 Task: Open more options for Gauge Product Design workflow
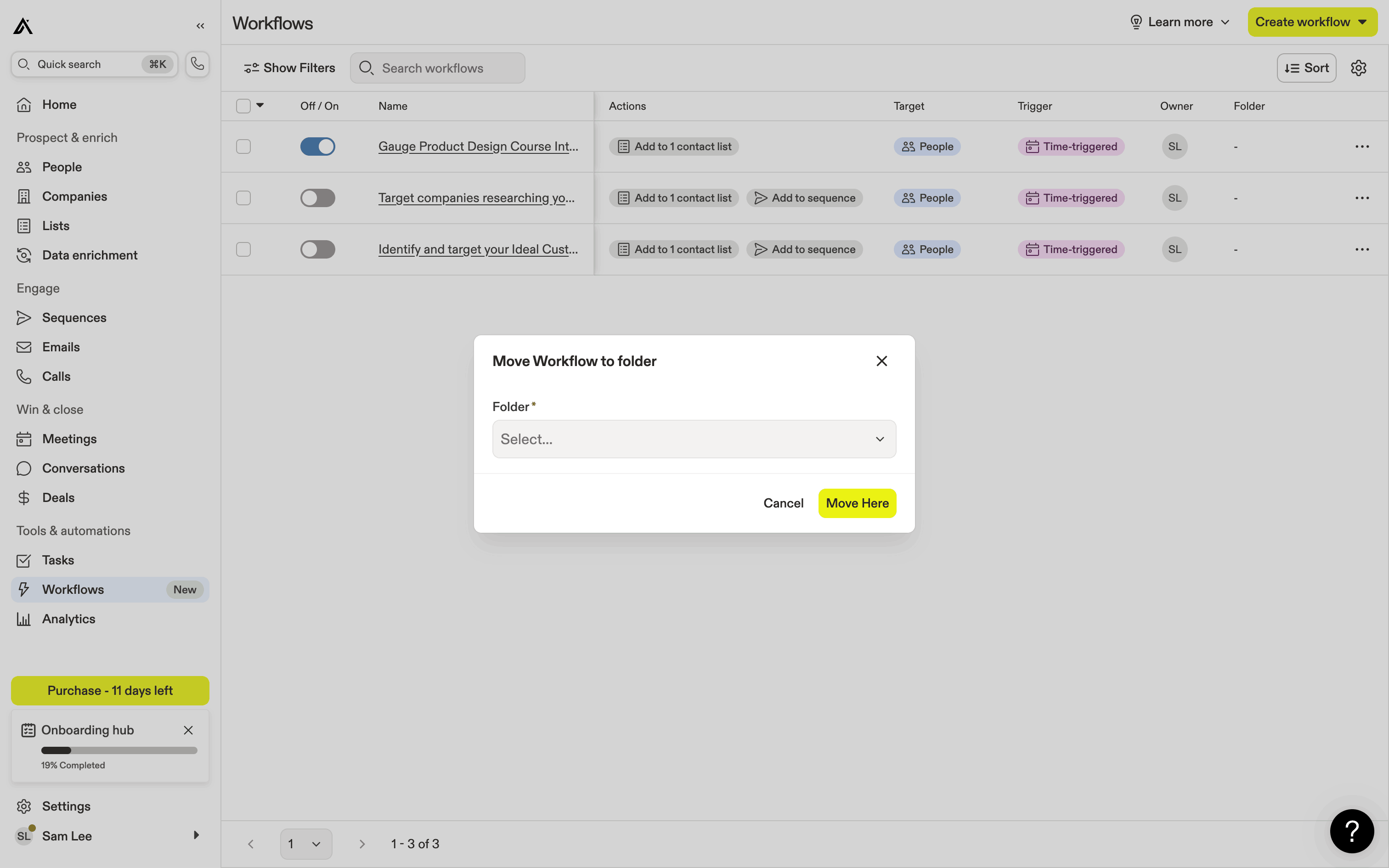pyautogui.click(x=1362, y=147)
